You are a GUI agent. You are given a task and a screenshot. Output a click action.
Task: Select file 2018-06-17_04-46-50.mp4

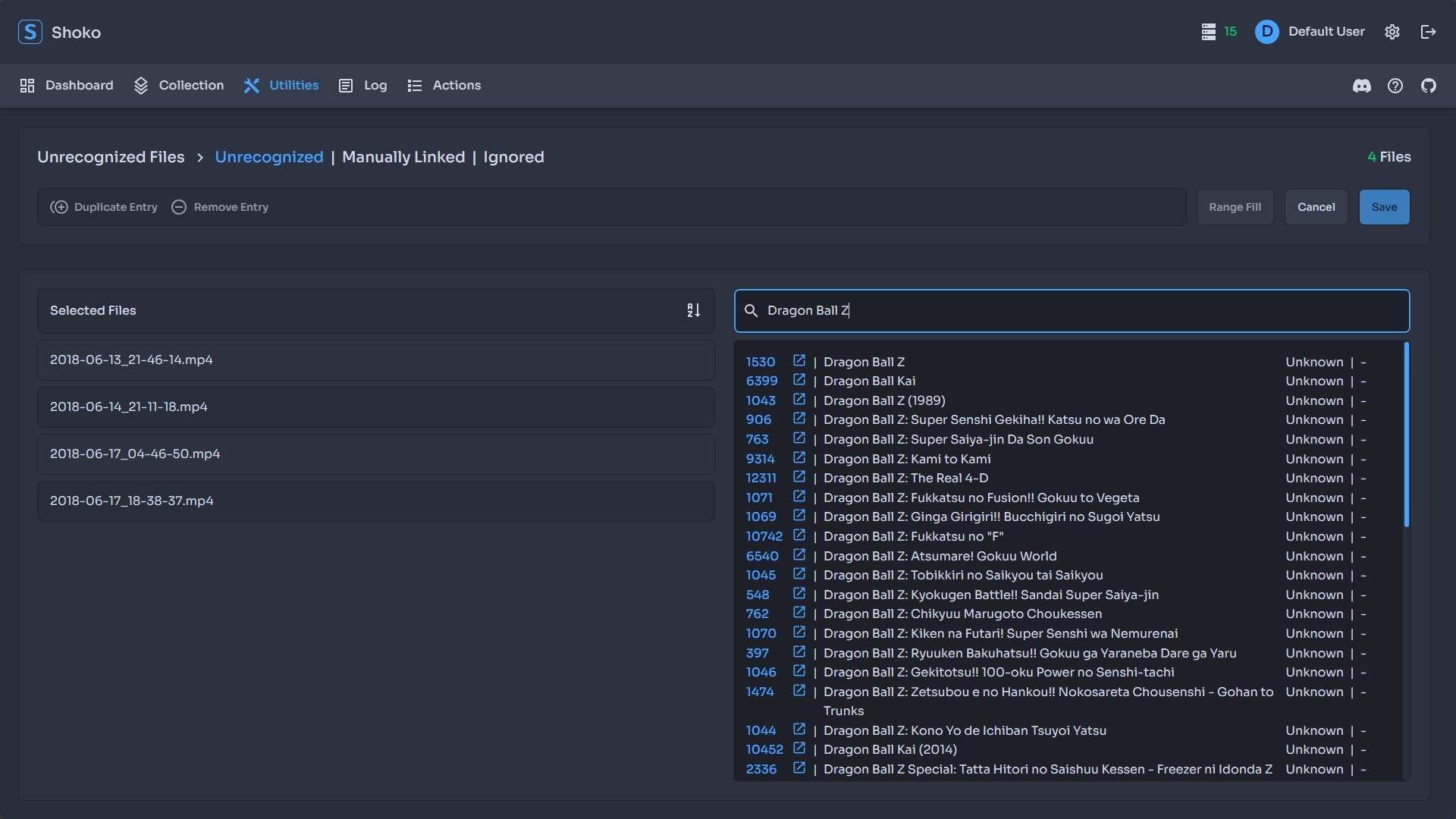tap(376, 454)
